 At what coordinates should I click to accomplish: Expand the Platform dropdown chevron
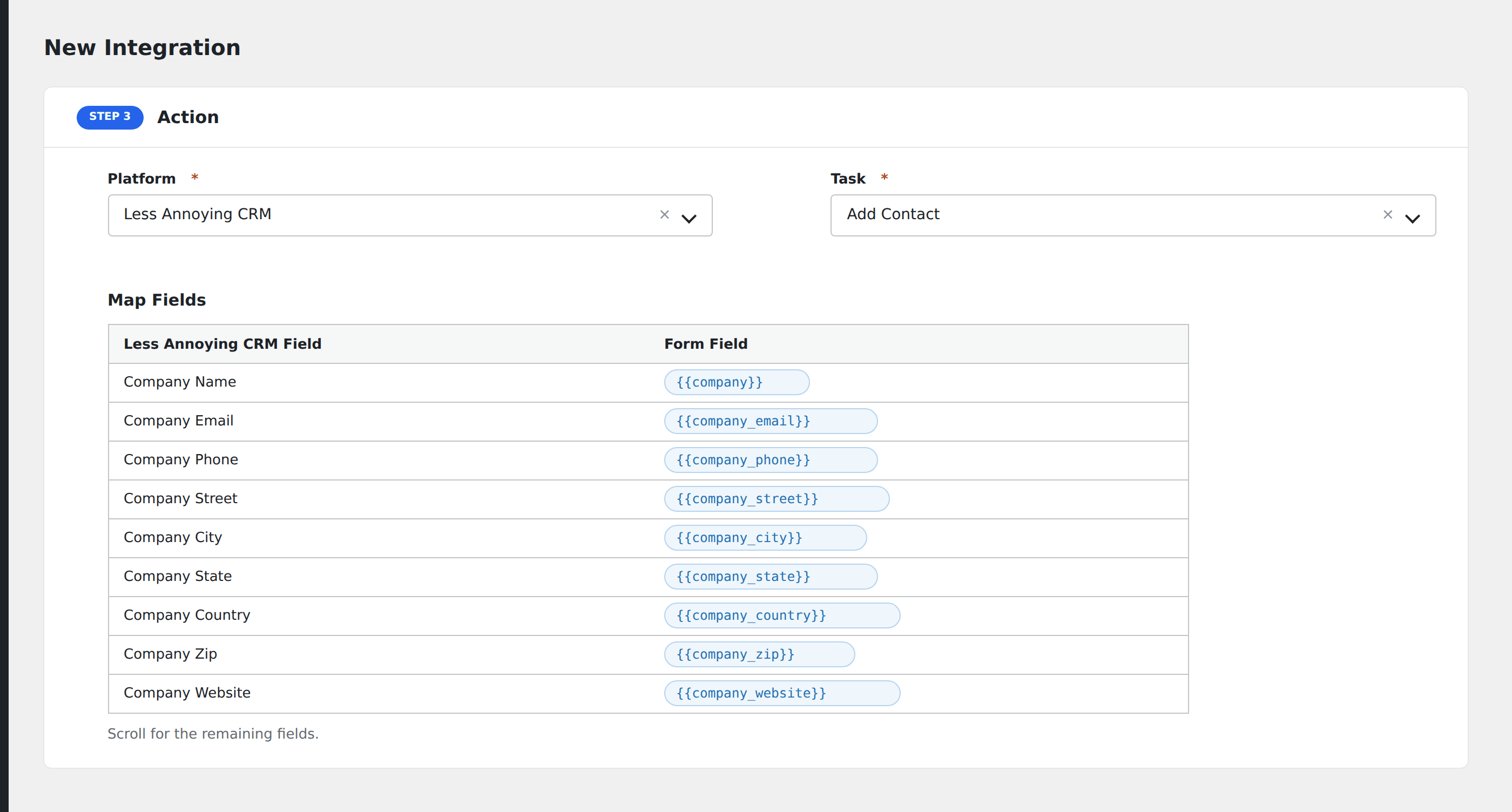(x=688, y=218)
